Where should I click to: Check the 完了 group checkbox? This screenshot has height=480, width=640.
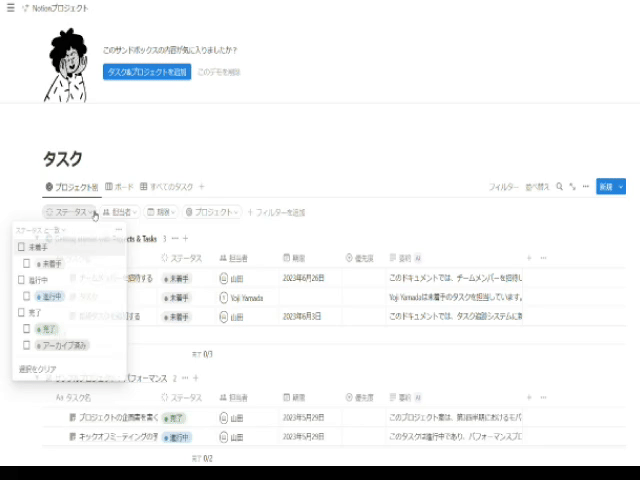21,313
